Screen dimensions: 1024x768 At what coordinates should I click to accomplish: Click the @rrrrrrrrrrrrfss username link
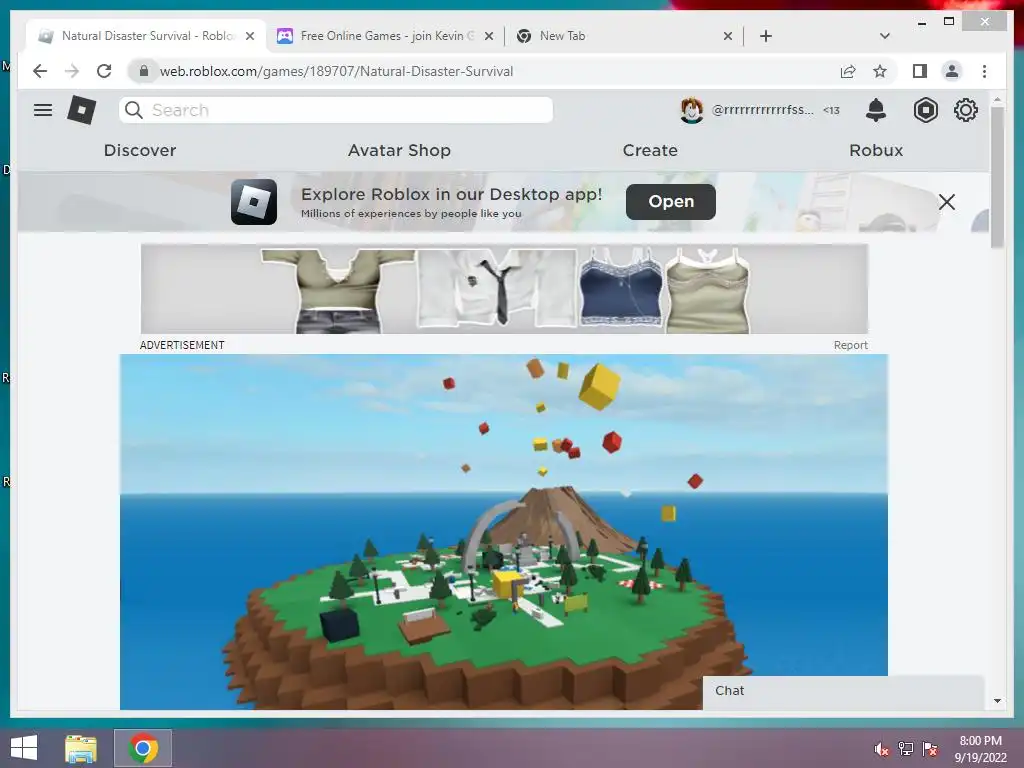[762, 110]
